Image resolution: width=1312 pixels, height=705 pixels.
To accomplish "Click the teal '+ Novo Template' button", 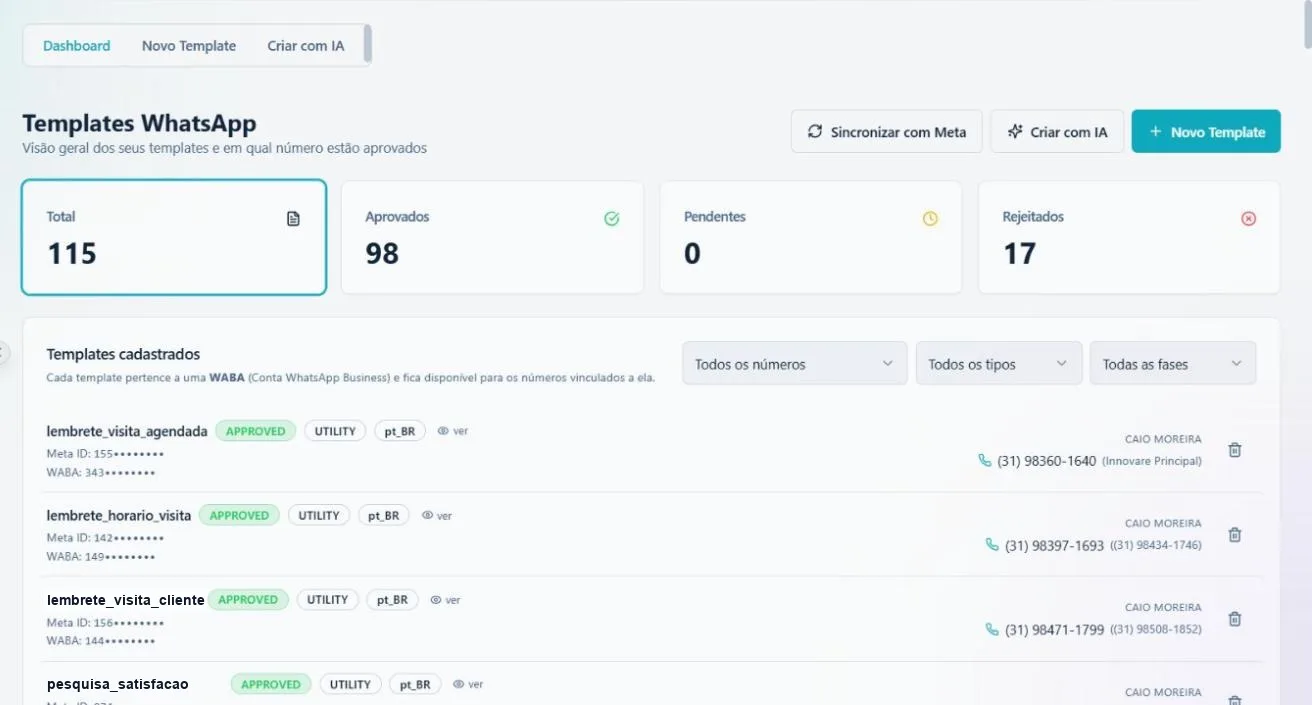I will click(x=1206, y=132).
